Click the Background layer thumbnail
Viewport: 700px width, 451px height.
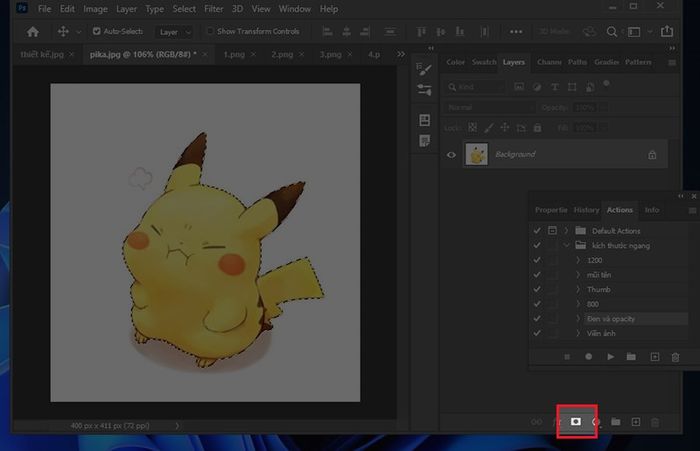[477, 154]
